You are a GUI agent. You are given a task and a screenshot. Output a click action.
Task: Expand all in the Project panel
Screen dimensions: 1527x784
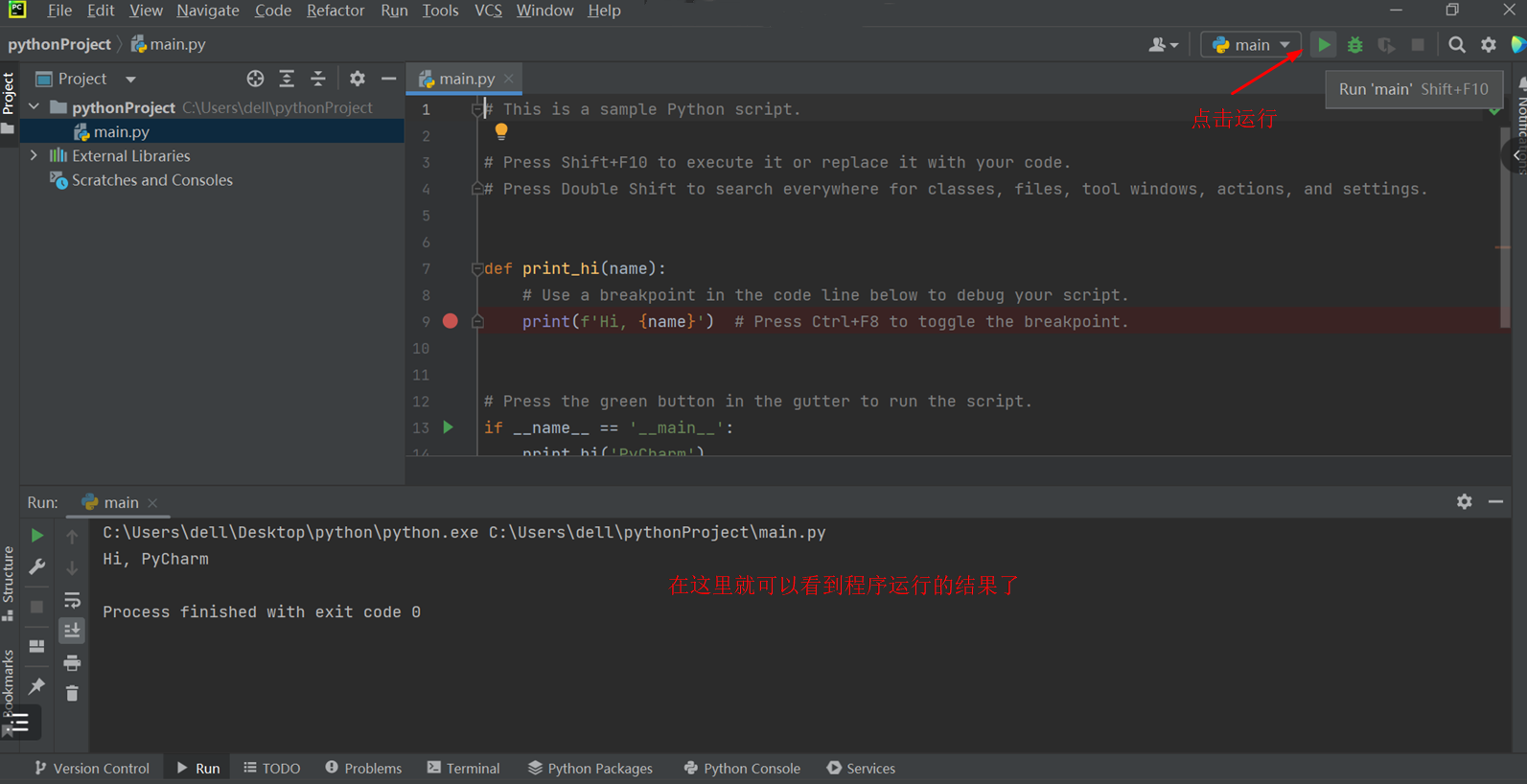point(287,79)
